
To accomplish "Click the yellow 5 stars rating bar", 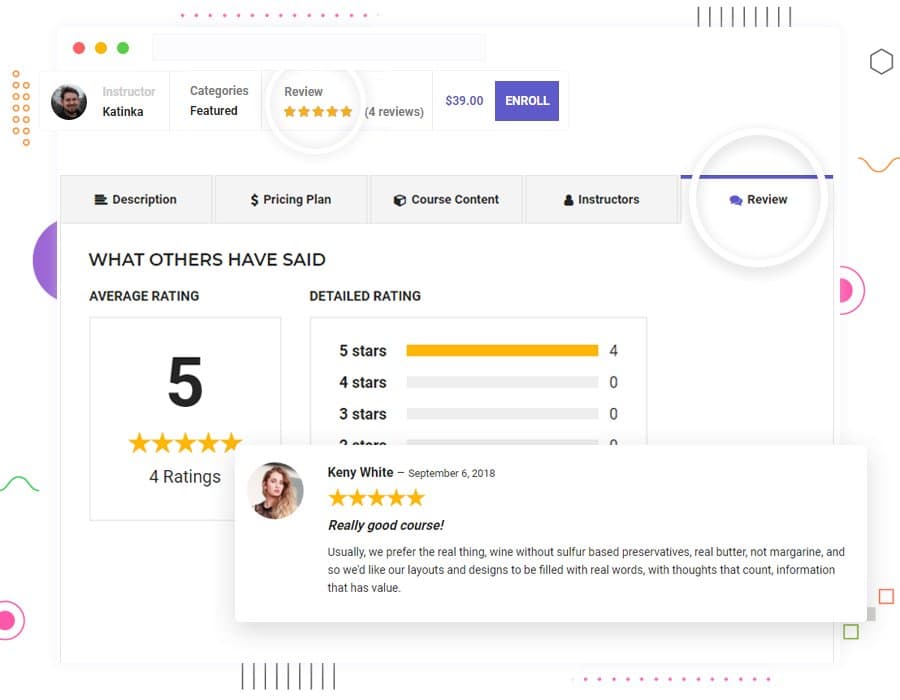I will click(502, 351).
